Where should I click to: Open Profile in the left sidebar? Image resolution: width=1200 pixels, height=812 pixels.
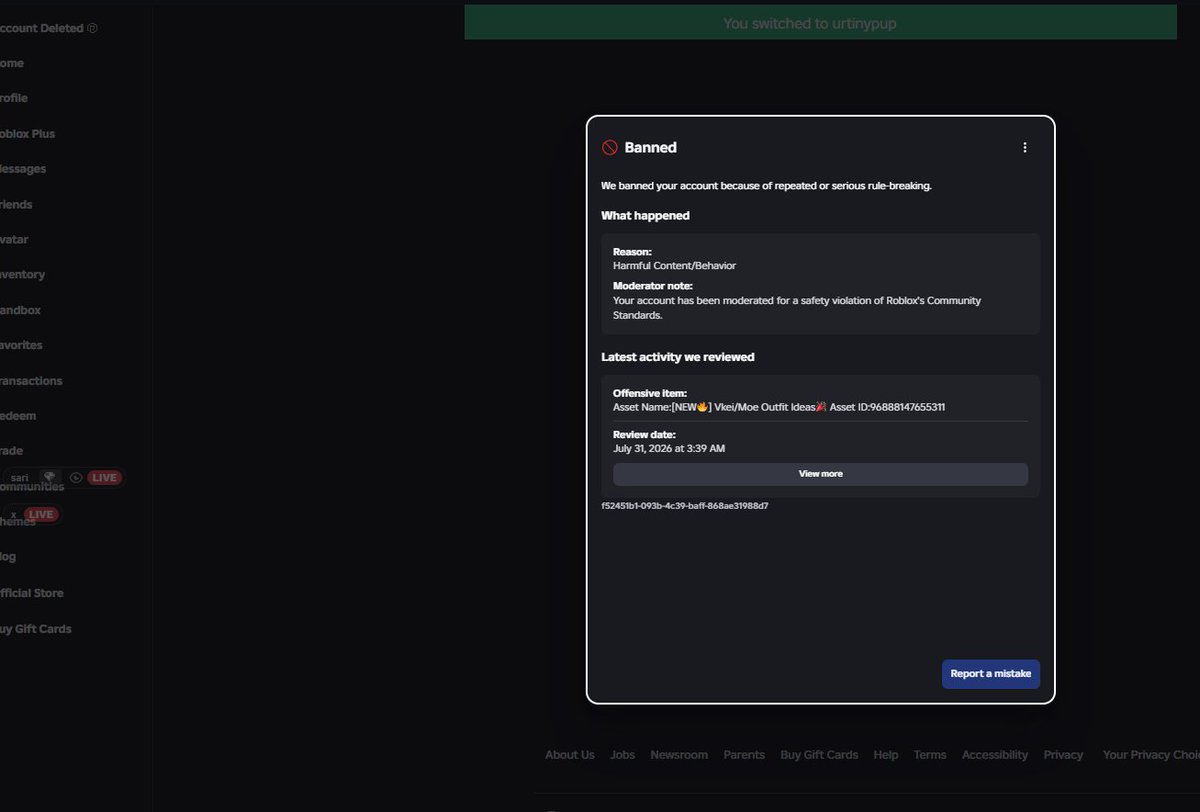13,98
